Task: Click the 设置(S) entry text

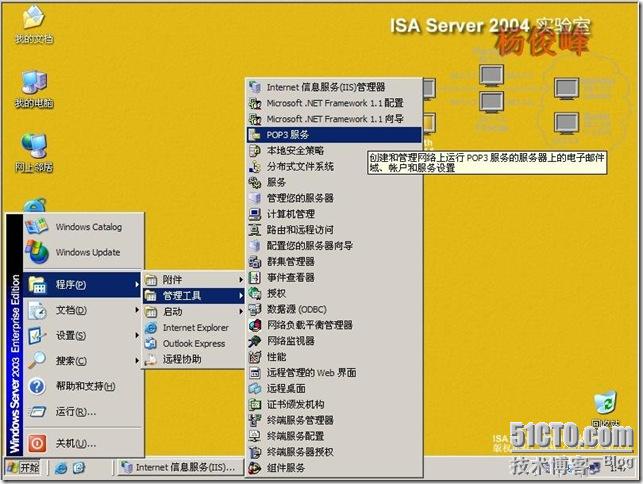Action: [x=71, y=336]
